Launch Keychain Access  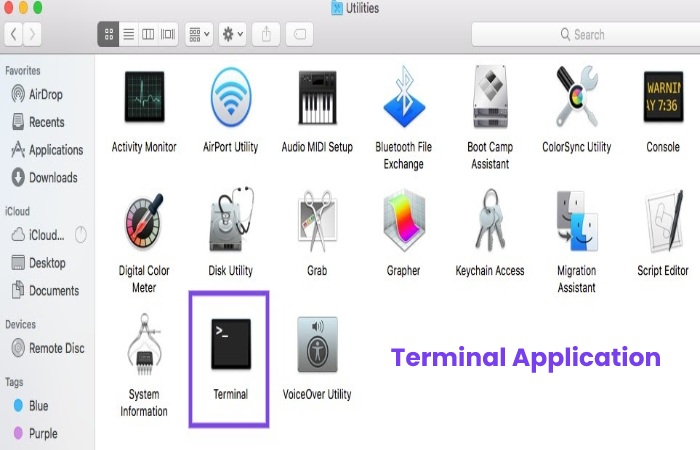pos(490,220)
